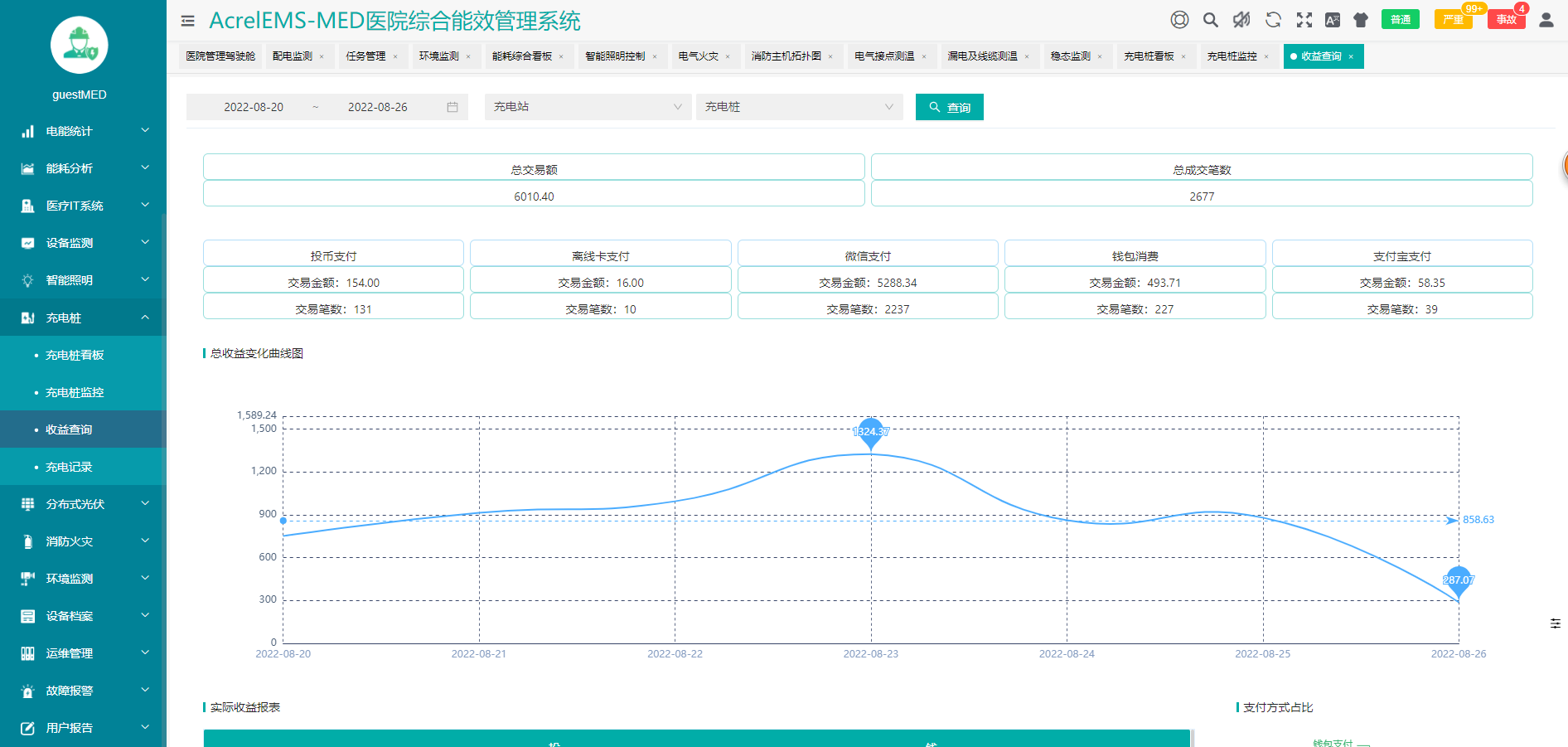This screenshot has width=1568, height=747.
Task: Click the refresh icon in the top toolbar
Action: click(x=1273, y=18)
